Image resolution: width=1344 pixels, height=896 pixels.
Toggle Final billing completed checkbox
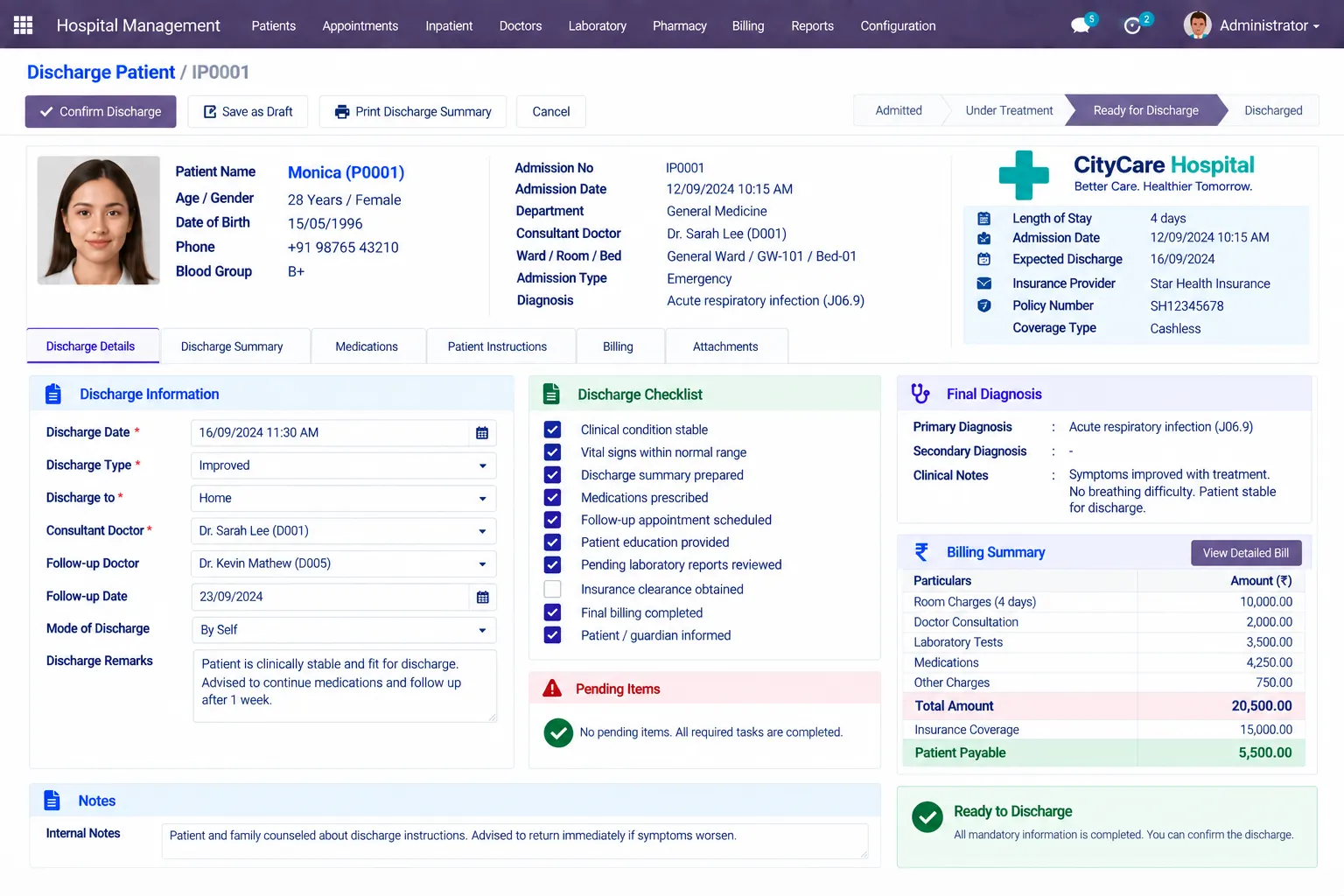(552, 612)
